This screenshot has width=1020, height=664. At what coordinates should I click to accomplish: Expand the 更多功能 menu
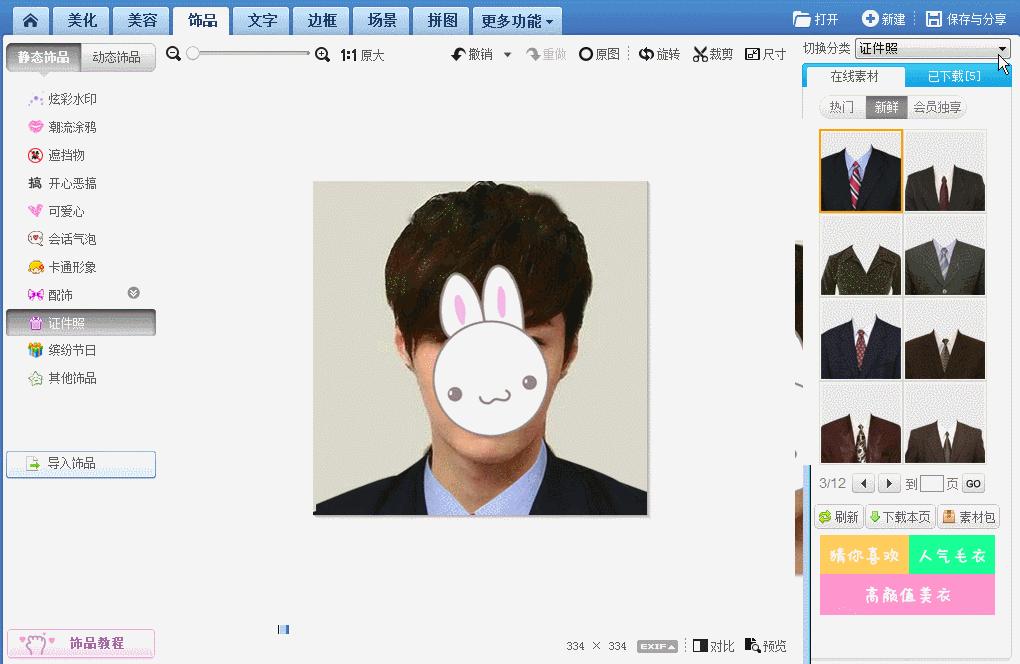pos(516,21)
